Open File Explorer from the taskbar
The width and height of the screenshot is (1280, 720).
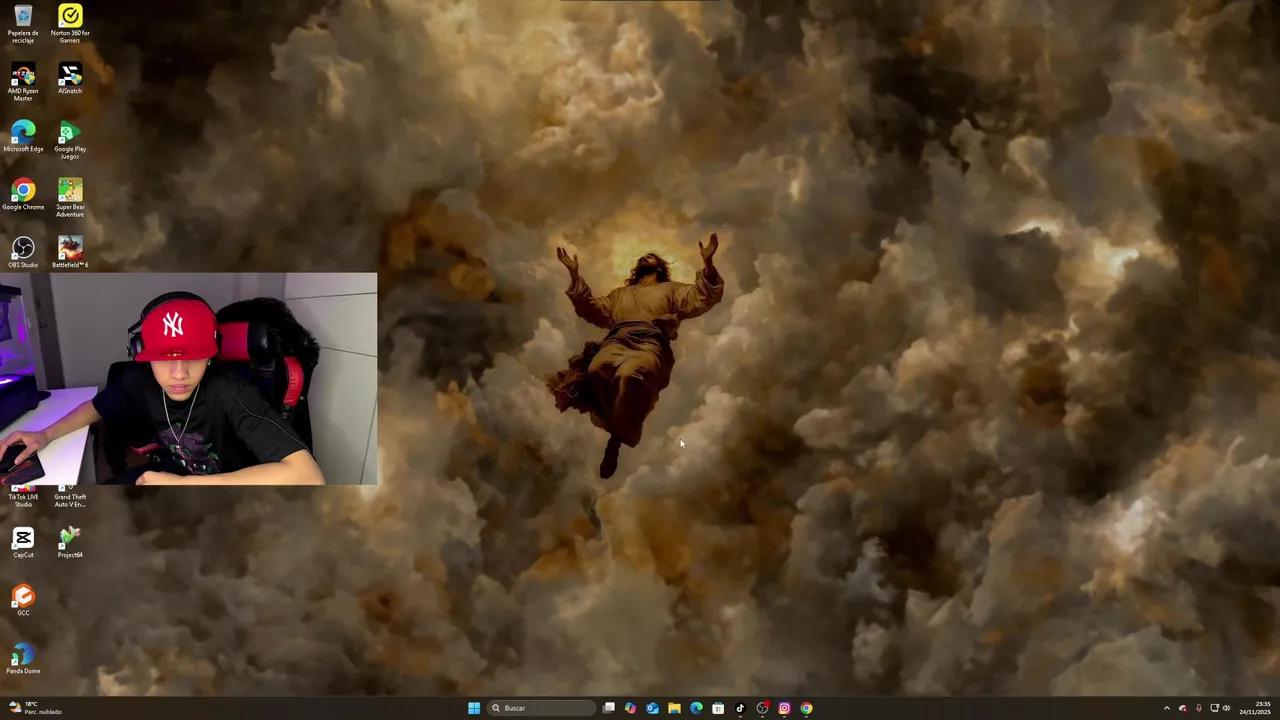(674, 708)
